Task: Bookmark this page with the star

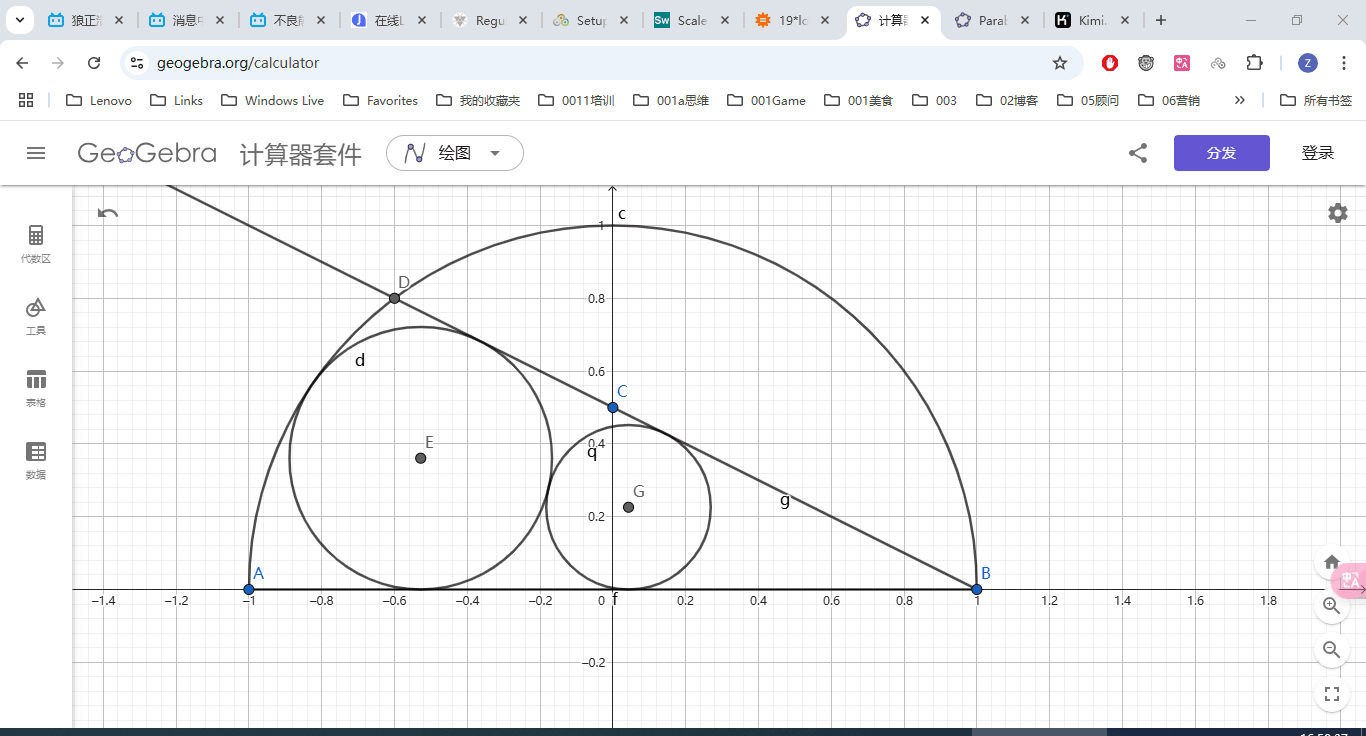Action: click(1060, 63)
